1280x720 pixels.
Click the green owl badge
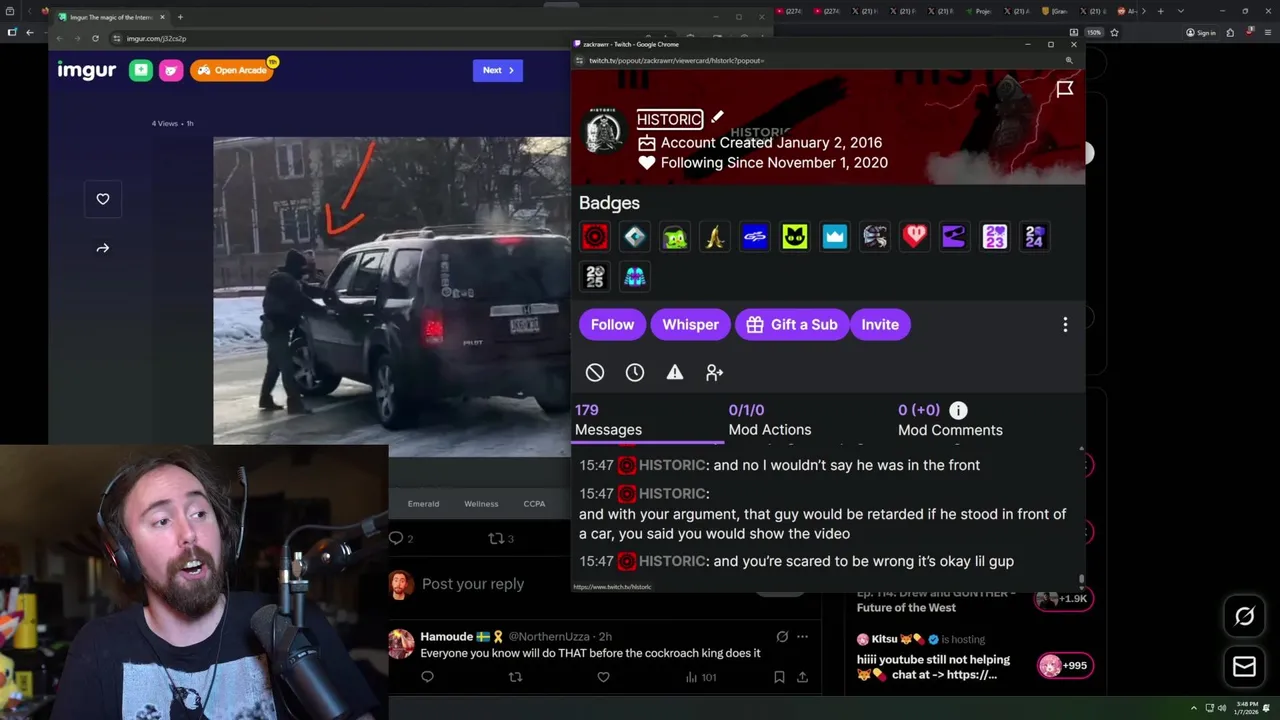point(675,237)
